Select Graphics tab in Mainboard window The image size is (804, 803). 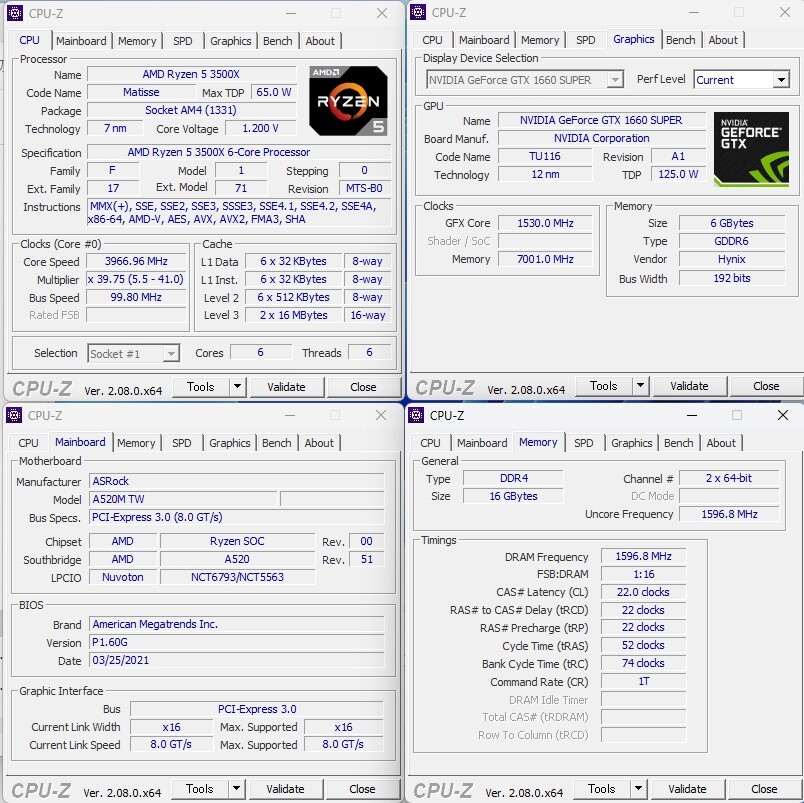point(230,443)
